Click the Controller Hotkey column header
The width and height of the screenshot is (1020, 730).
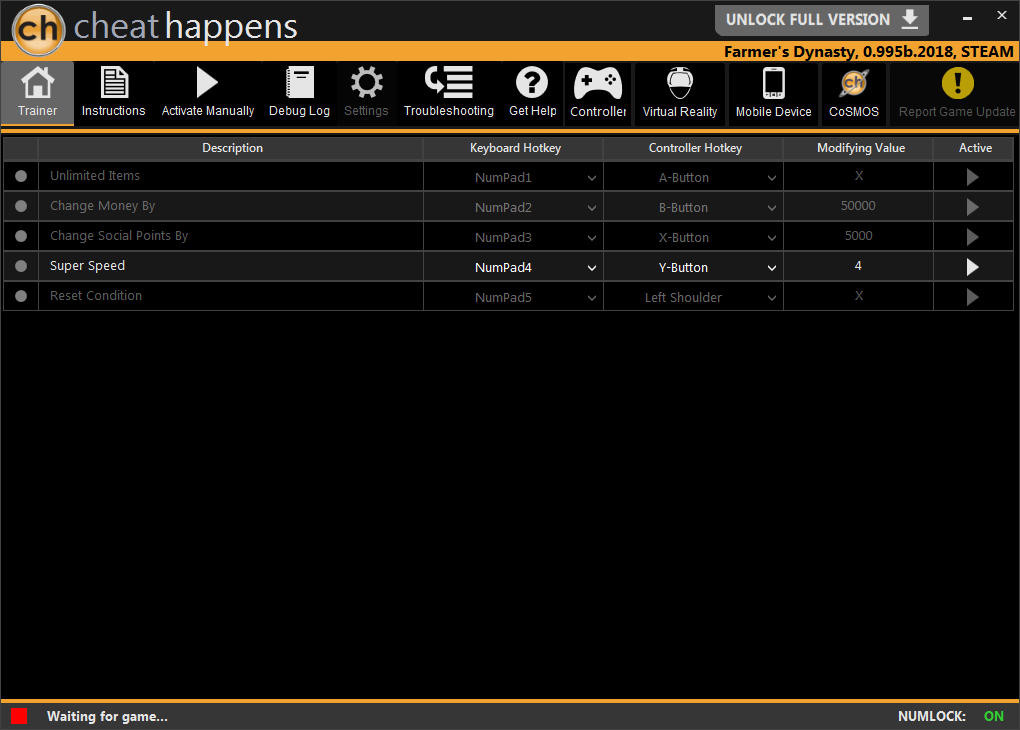point(694,148)
